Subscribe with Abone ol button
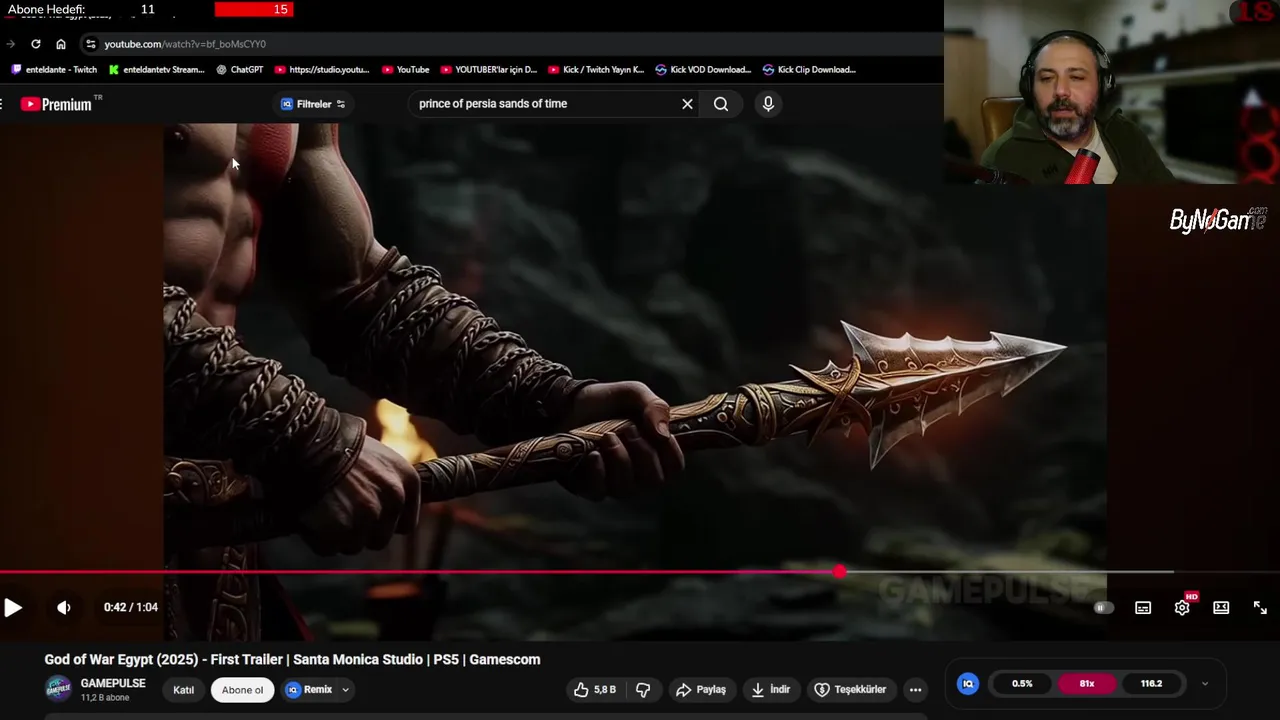The height and width of the screenshot is (720, 1280). pos(242,689)
